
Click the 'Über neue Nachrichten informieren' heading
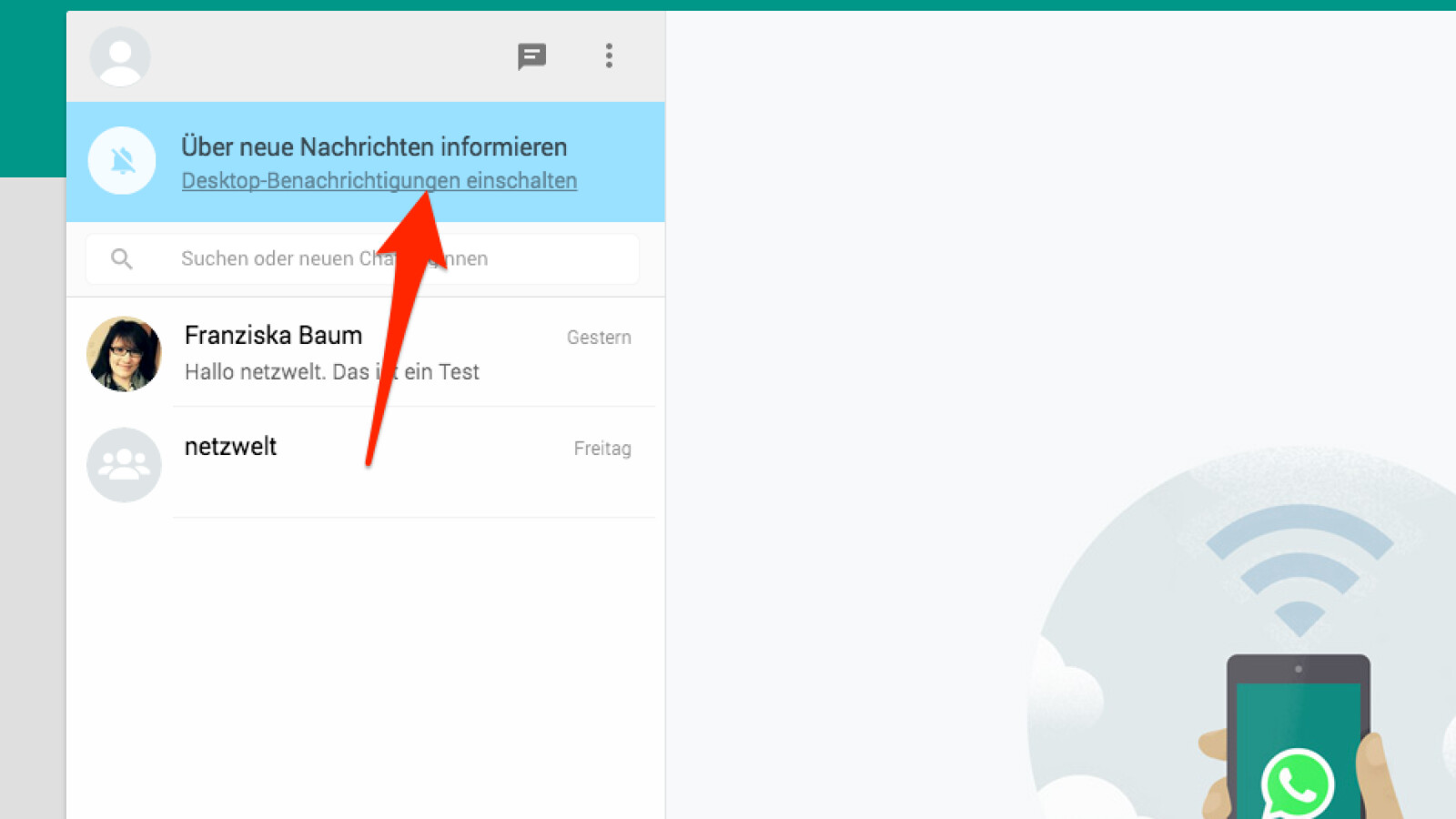point(374,147)
